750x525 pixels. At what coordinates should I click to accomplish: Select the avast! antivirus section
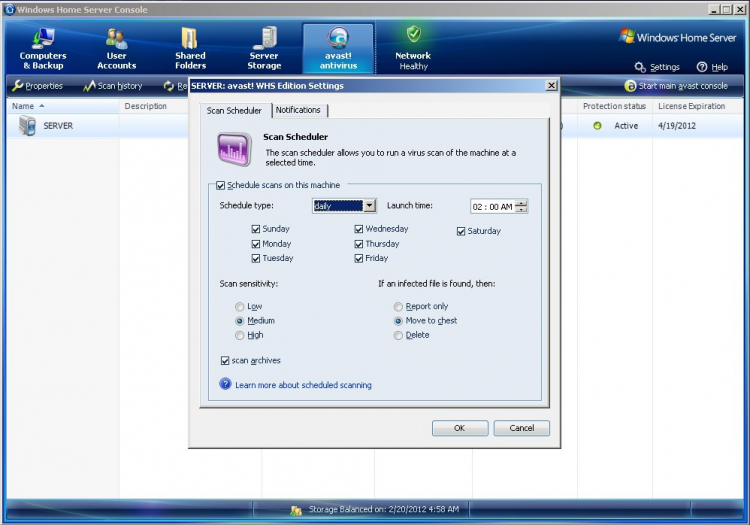coord(338,48)
